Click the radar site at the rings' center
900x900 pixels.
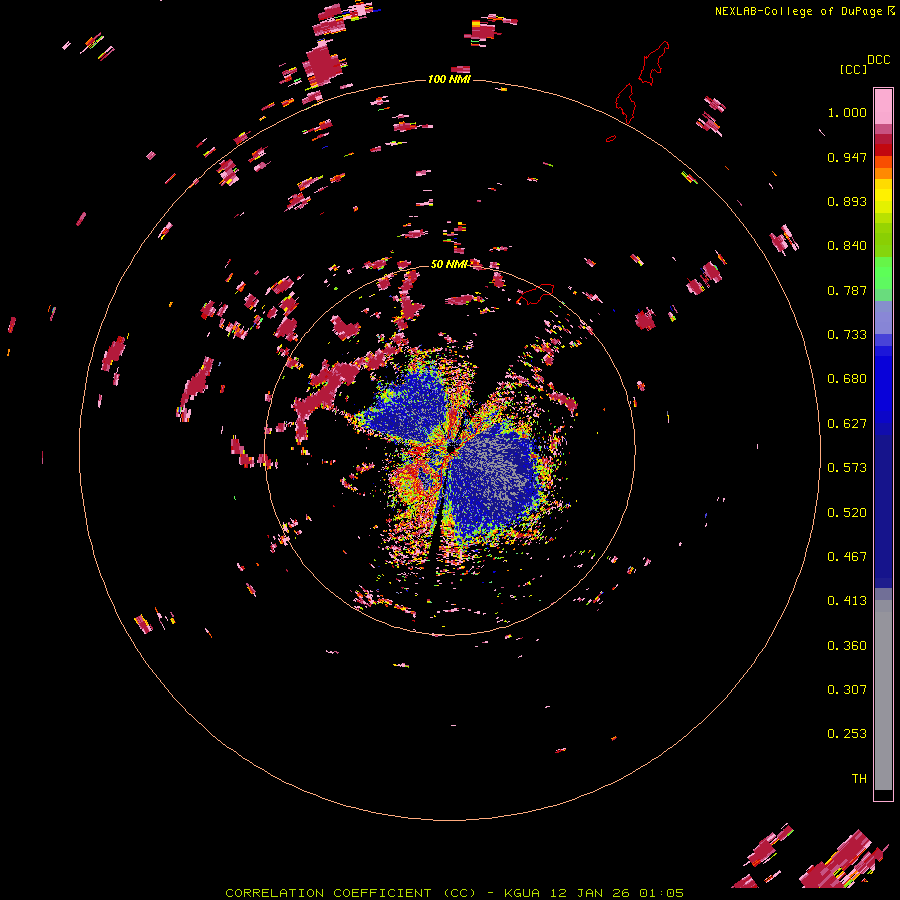click(450, 449)
